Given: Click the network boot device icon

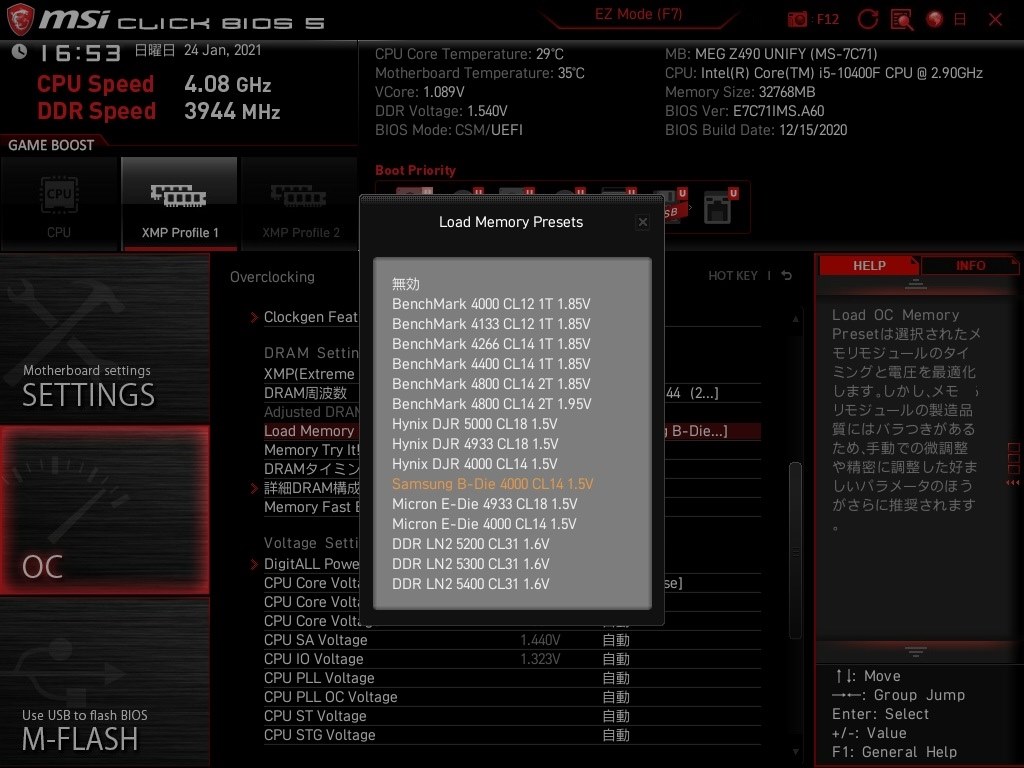Looking at the screenshot, I should 718,208.
